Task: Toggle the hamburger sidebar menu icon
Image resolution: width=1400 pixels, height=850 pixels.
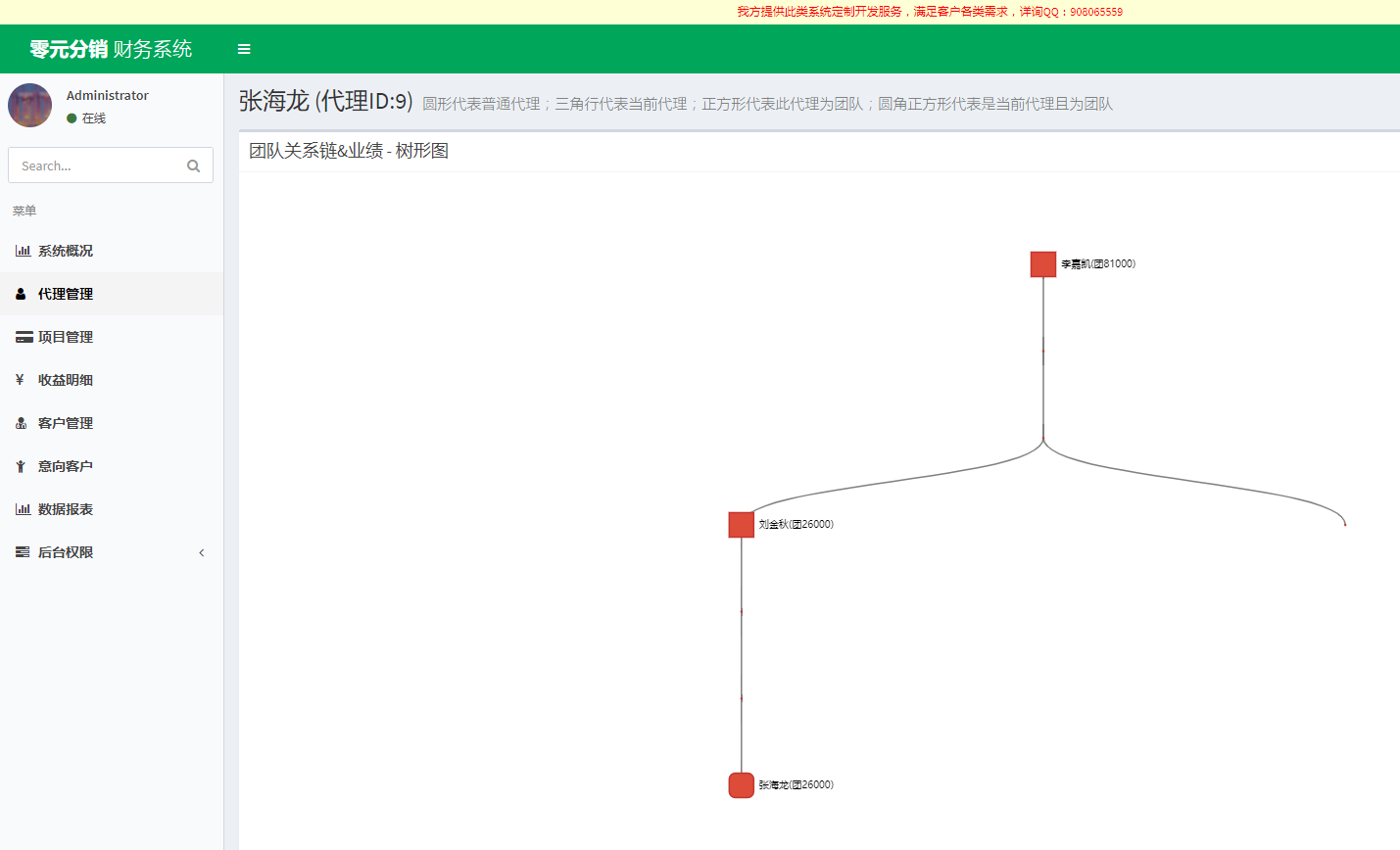Action: [244, 49]
